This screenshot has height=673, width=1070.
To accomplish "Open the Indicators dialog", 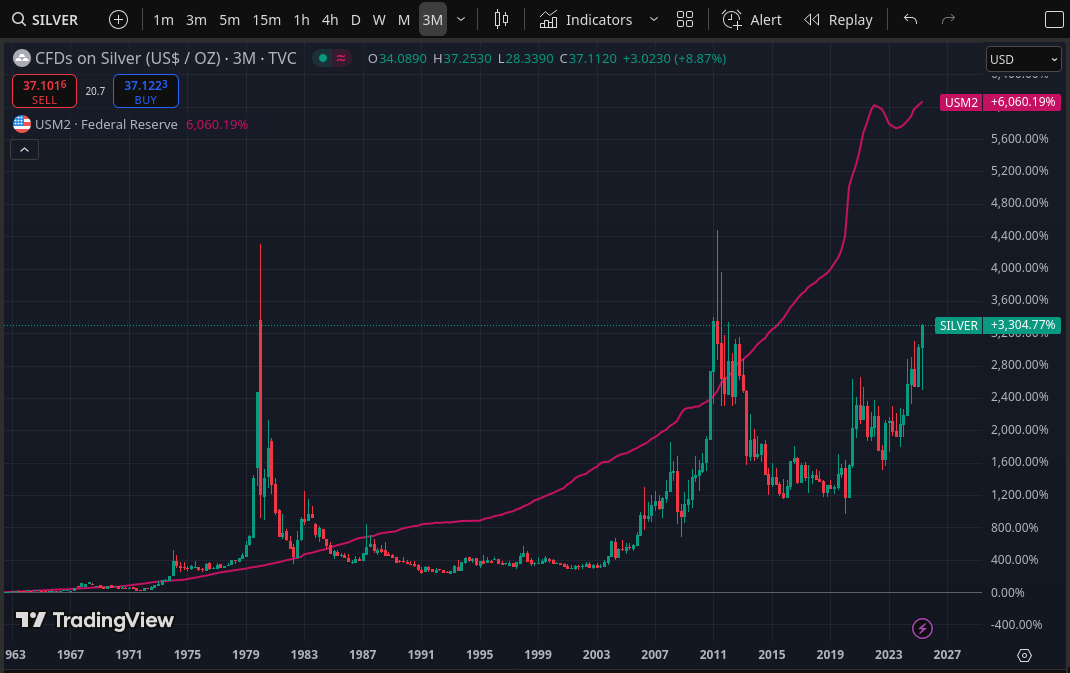I will click(x=586, y=20).
